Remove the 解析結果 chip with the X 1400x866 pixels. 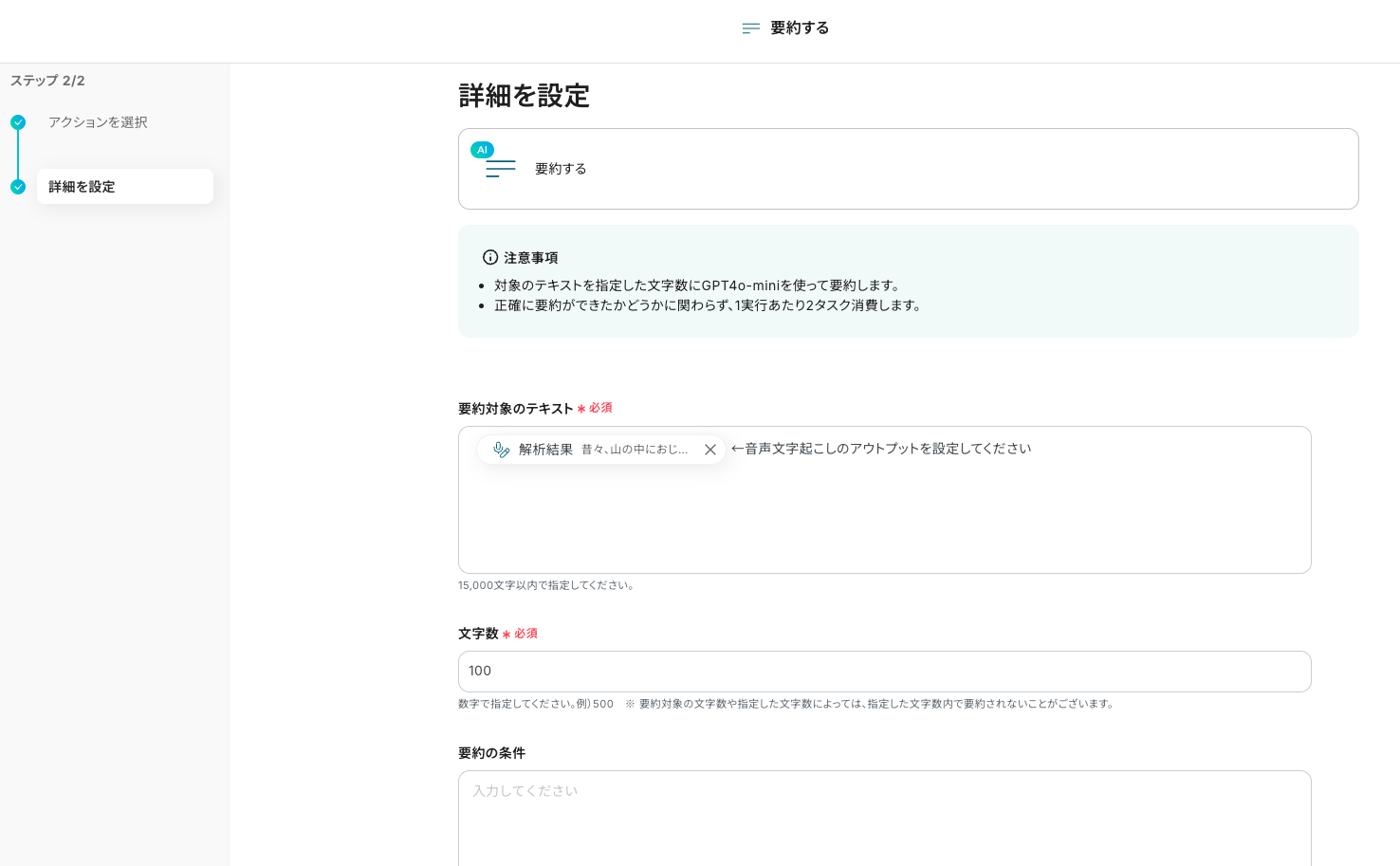(x=709, y=450)
